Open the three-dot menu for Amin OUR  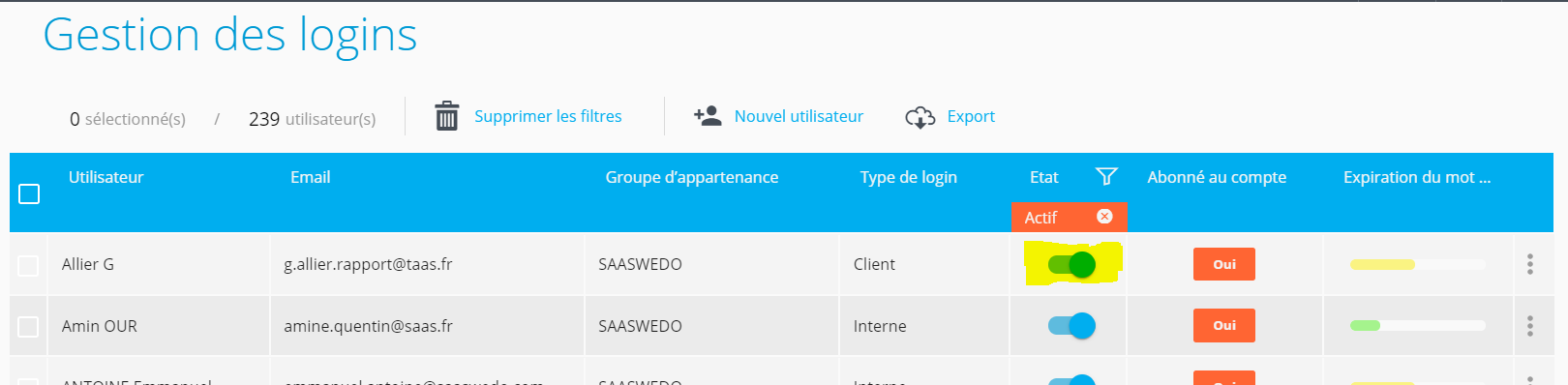pyautogui.click(x=1530, y=326)
